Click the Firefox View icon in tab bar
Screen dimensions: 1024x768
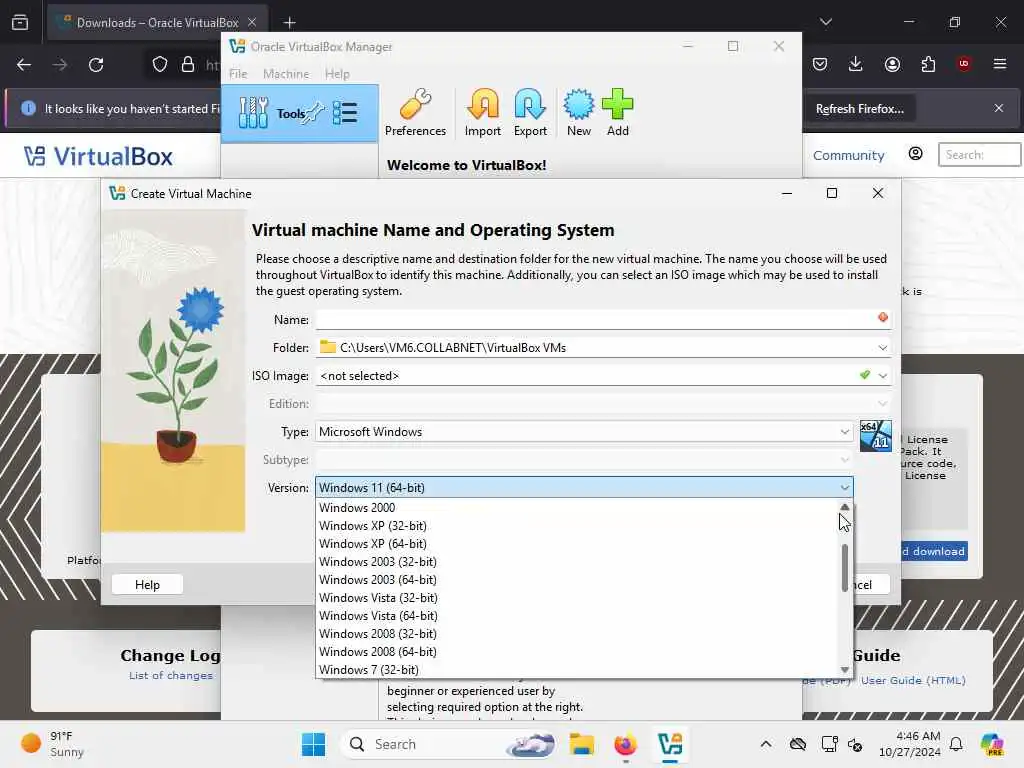20,23
